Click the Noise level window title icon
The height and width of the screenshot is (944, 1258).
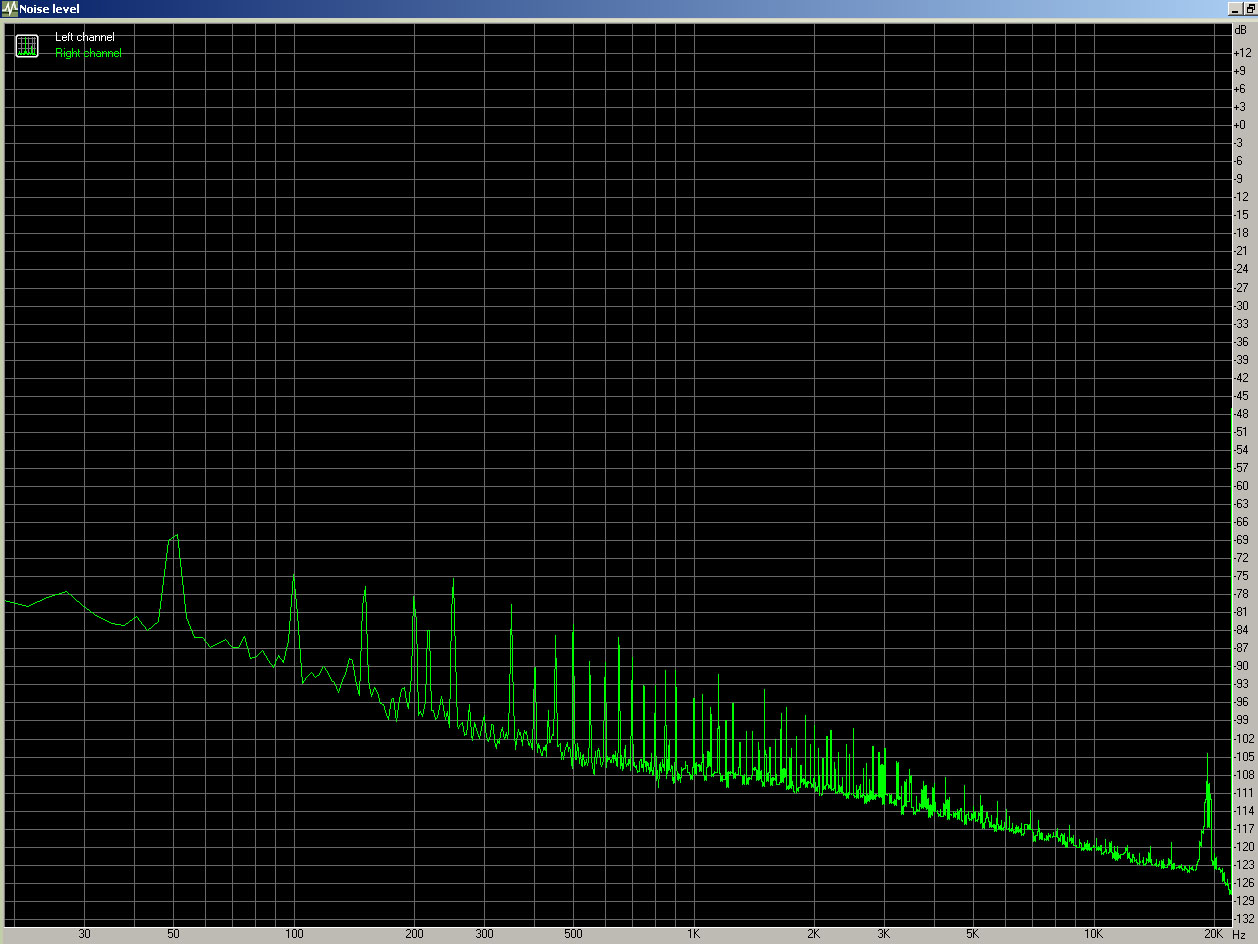[10, 8]
